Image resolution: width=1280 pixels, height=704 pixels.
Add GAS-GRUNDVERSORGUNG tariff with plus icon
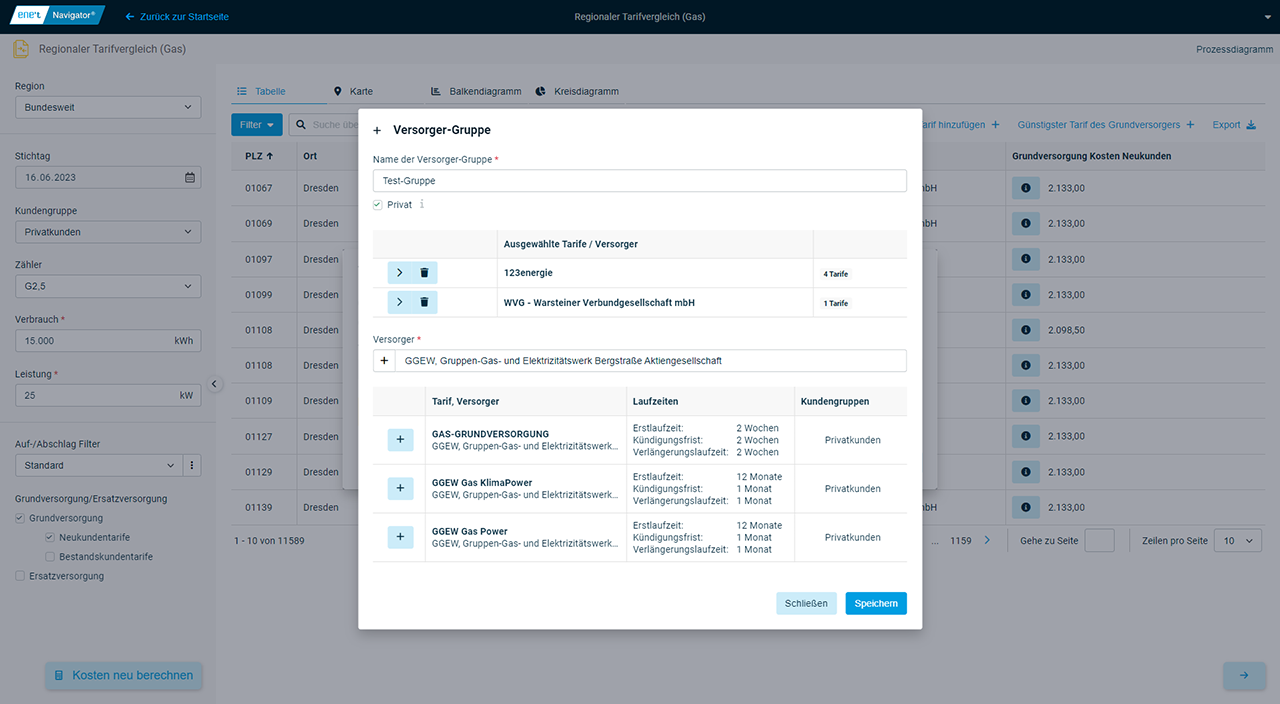click(x=399, y=440)
